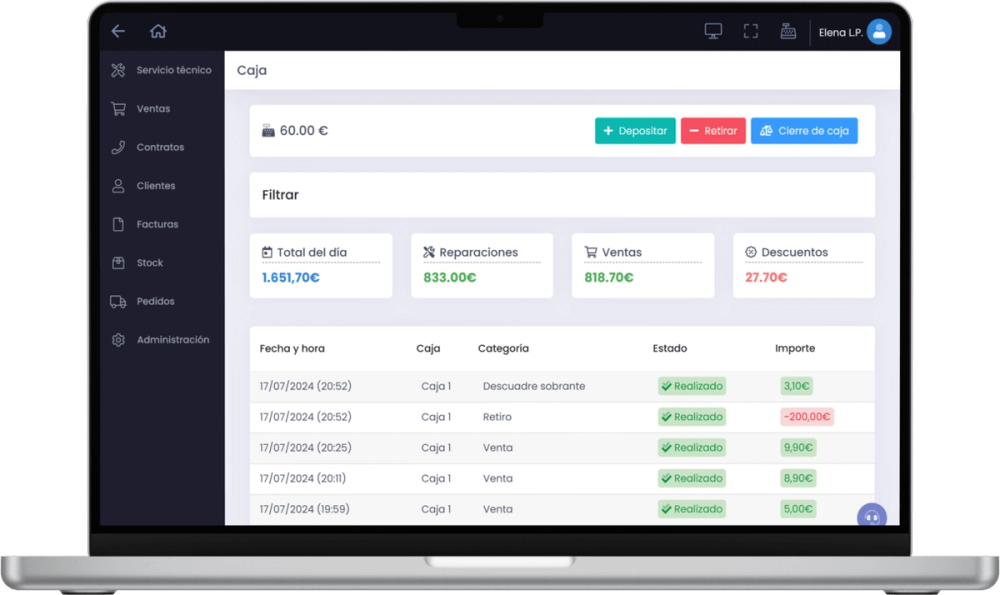Click the register icon beside 60.00 €

[x=268, y=131]
